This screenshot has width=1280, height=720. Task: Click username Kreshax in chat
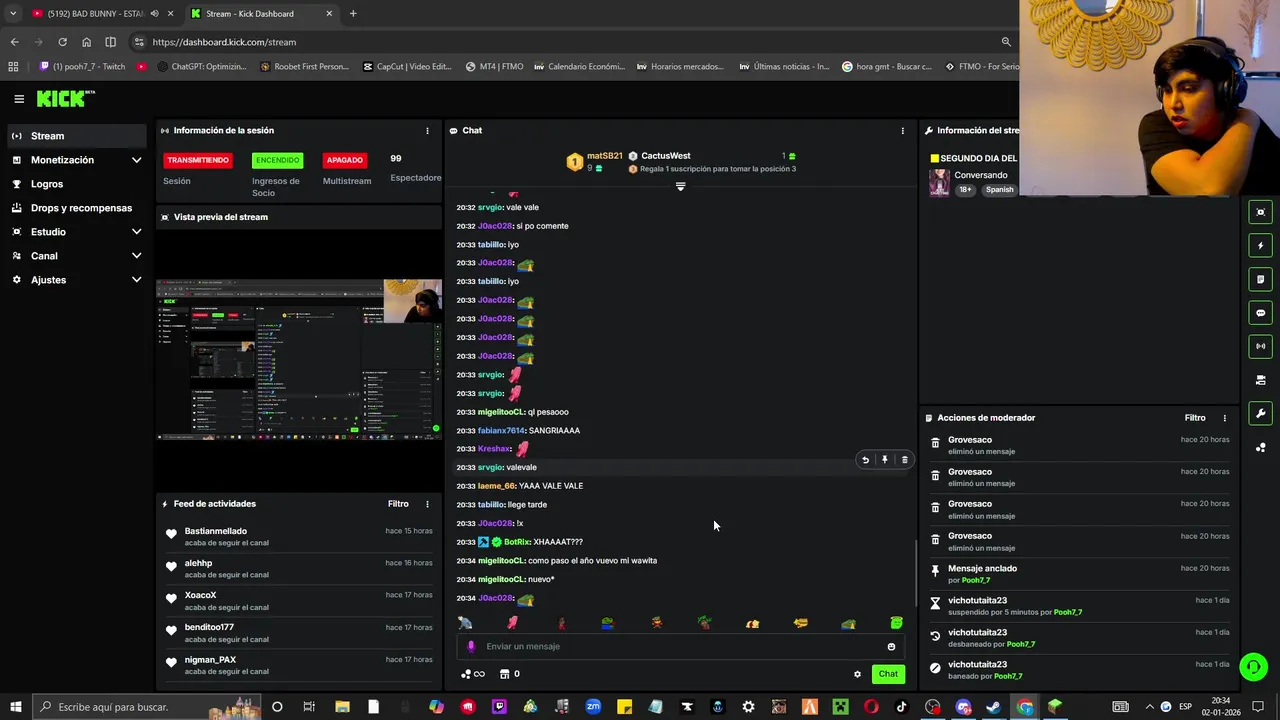click(494, 449)
